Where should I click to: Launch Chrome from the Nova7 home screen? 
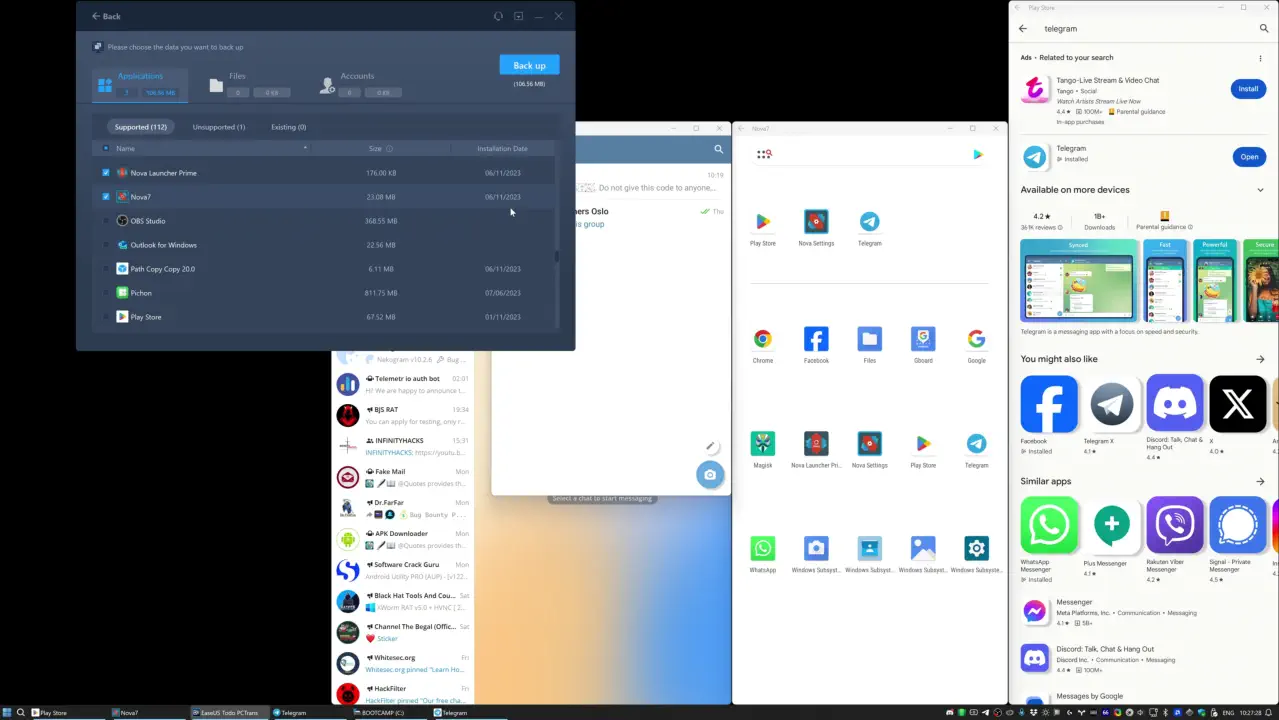[763, 339]
